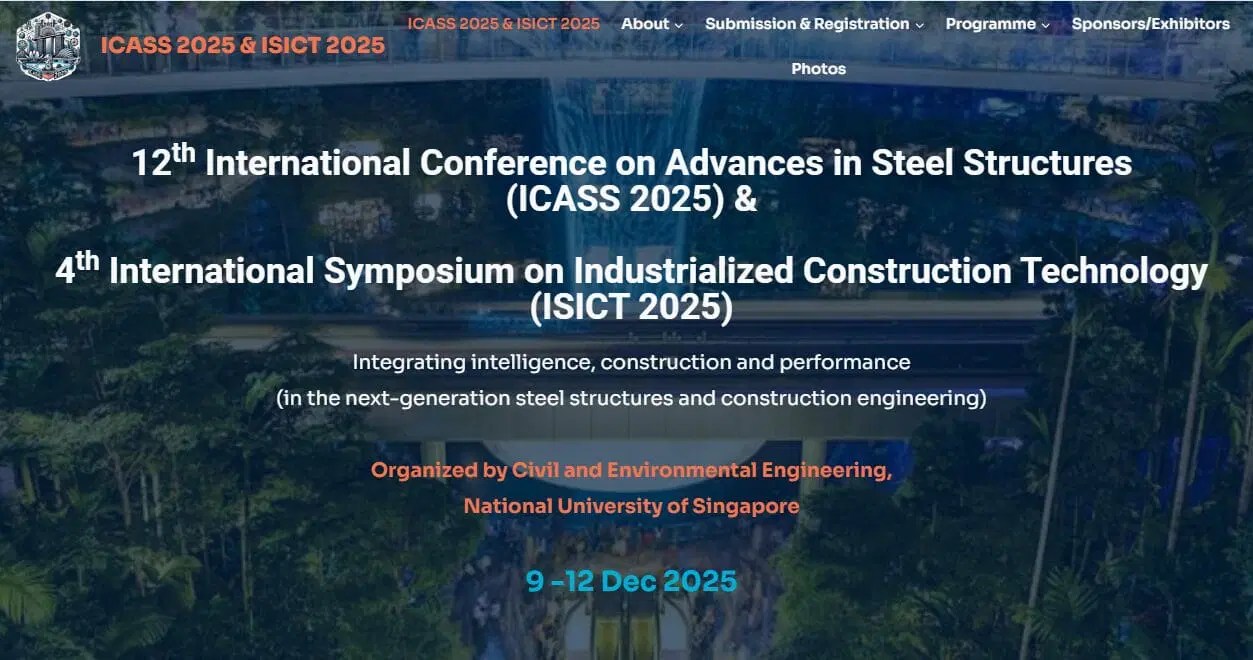Open the About menu
Screen dimensions: 1253x660
pos(645,23)
